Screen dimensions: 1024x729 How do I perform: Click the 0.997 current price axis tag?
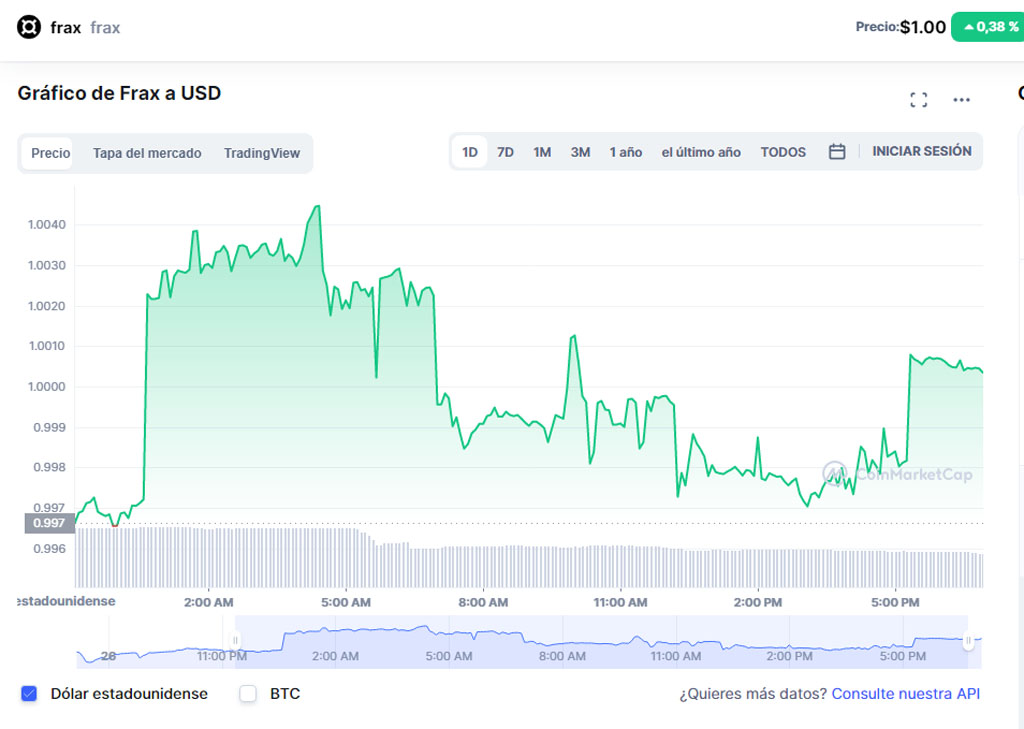pos(49,523)
